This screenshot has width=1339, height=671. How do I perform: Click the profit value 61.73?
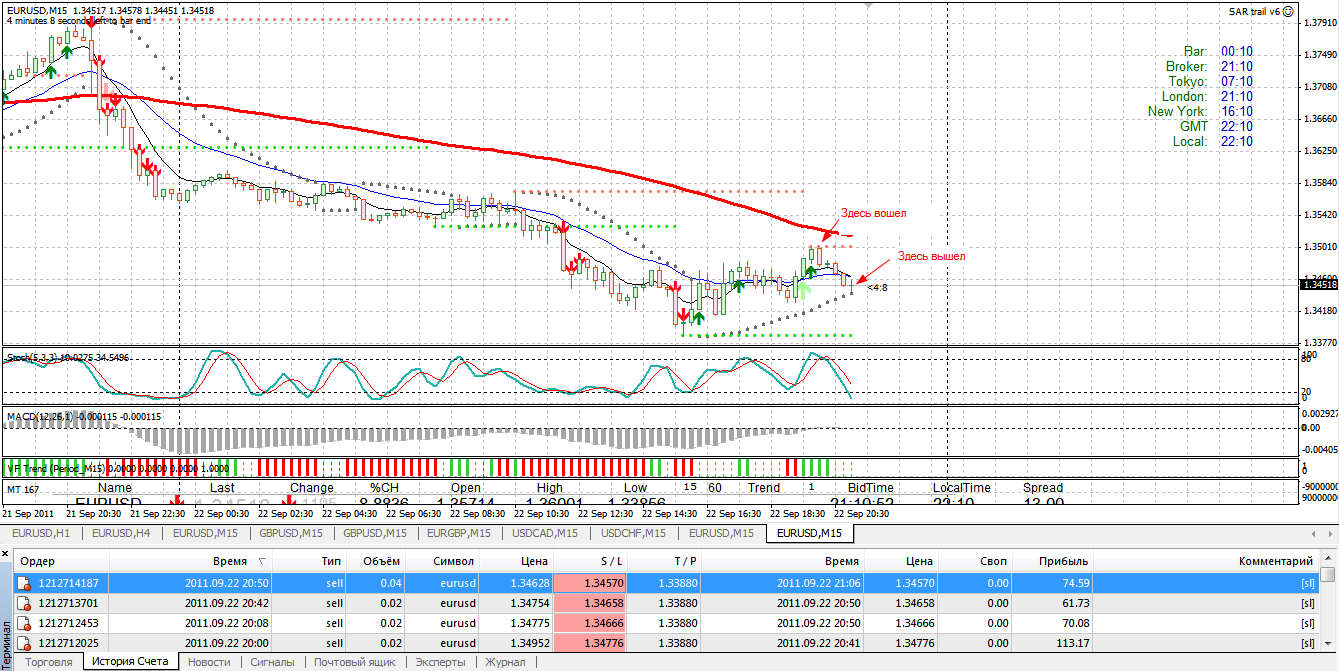click(x=1076, y=603)
